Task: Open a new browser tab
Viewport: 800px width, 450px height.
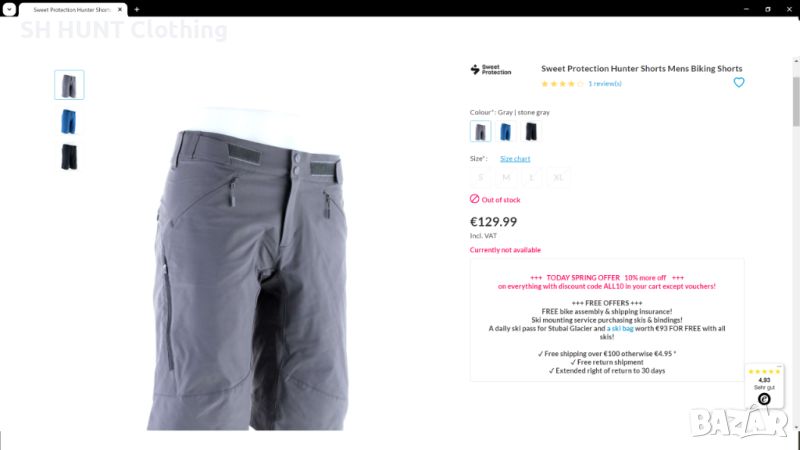Action: [x=137, y=9]
